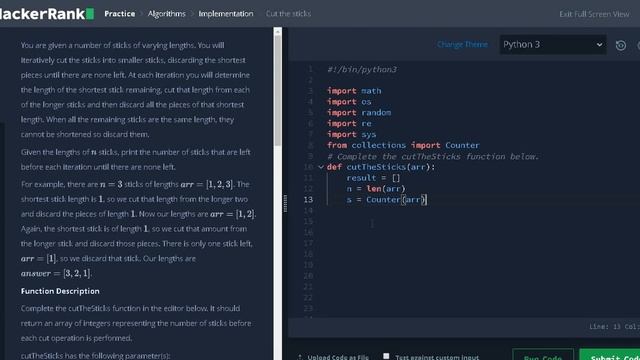Click the 'import sys' line
The image size is (640, 360).
(351, 134)
